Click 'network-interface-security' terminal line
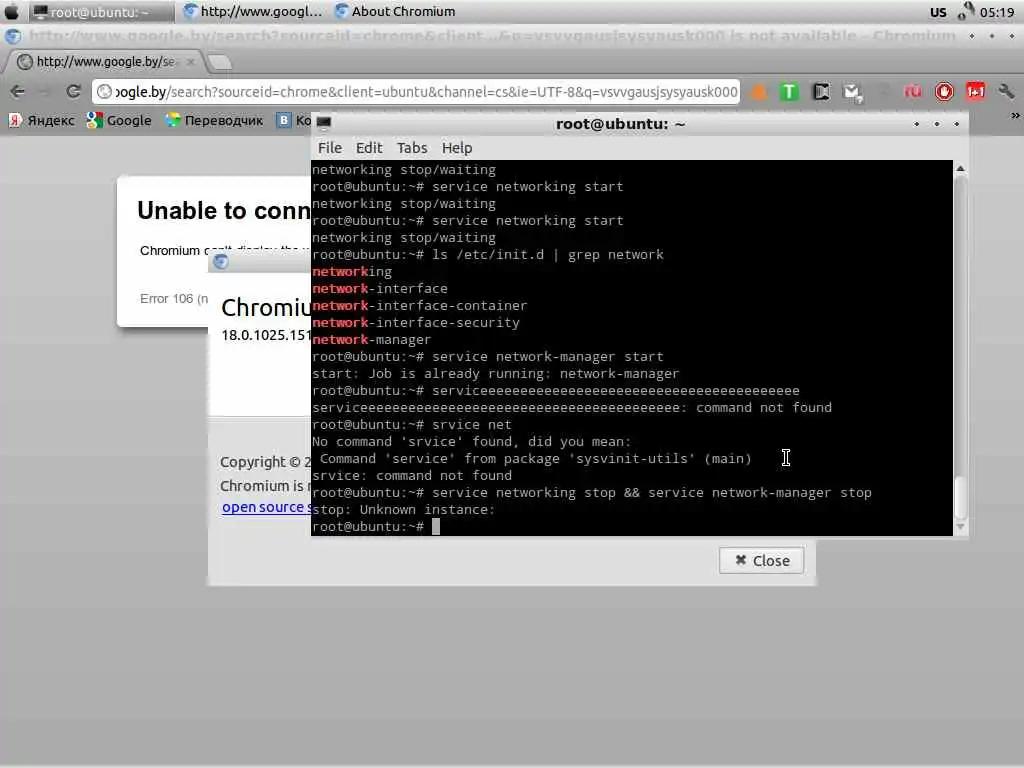The height and width of the screenshot is (768, 1024). tap(416, 323)
